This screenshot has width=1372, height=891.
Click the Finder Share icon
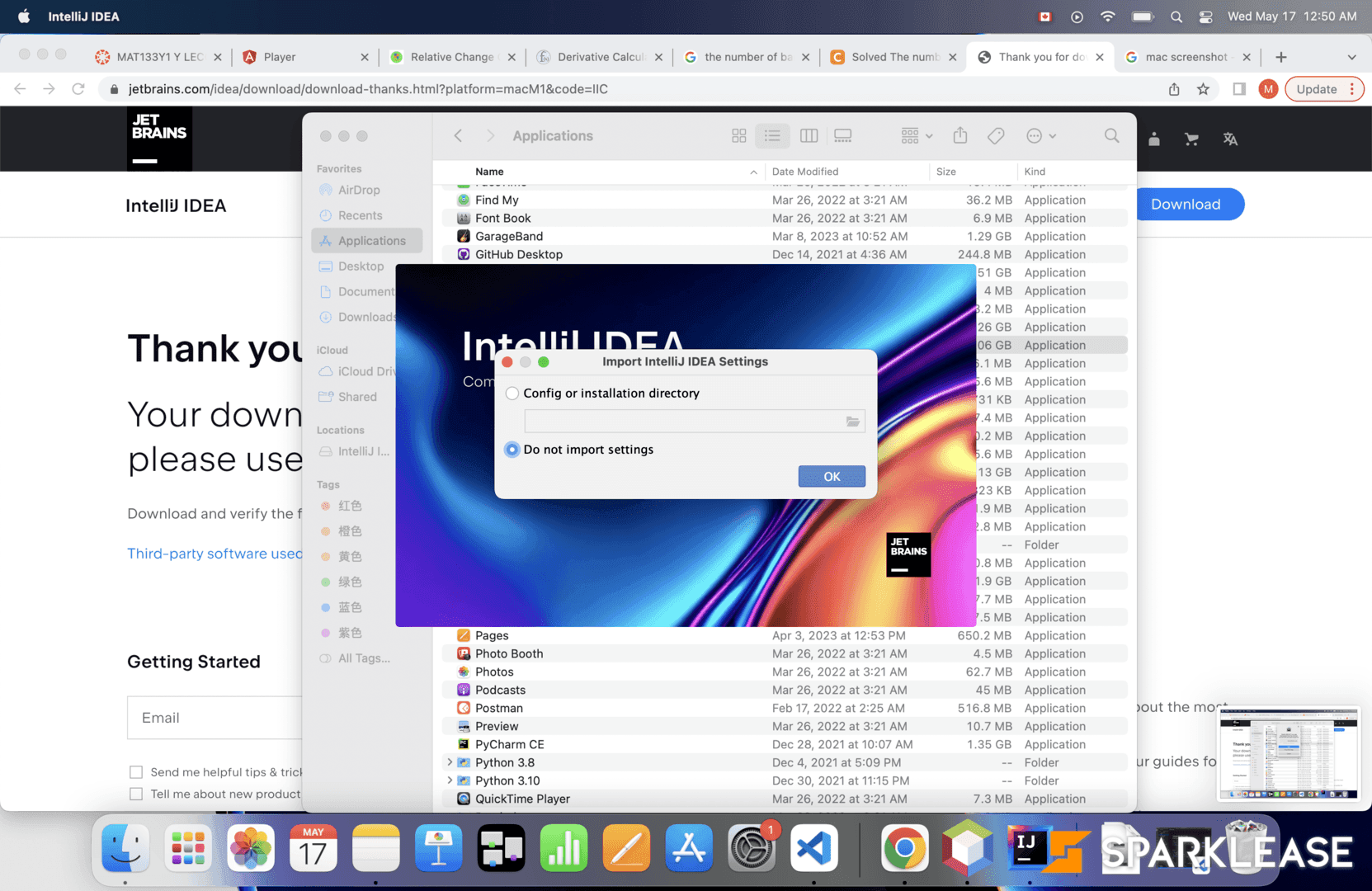click(960, 136)
